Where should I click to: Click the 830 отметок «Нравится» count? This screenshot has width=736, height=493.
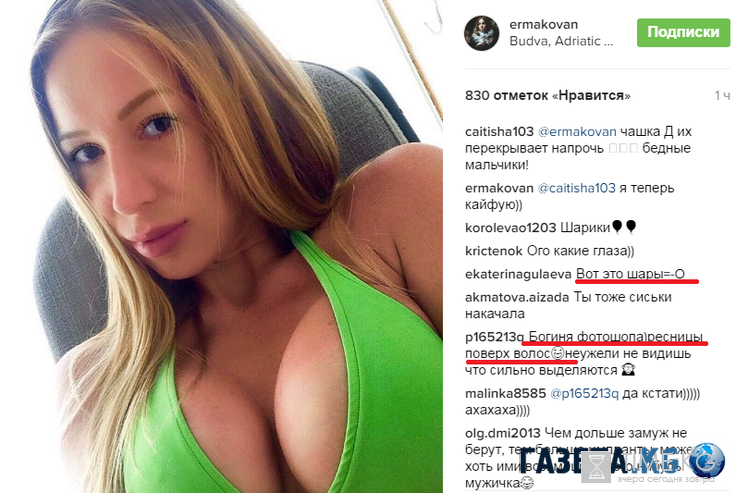[547, 96]
